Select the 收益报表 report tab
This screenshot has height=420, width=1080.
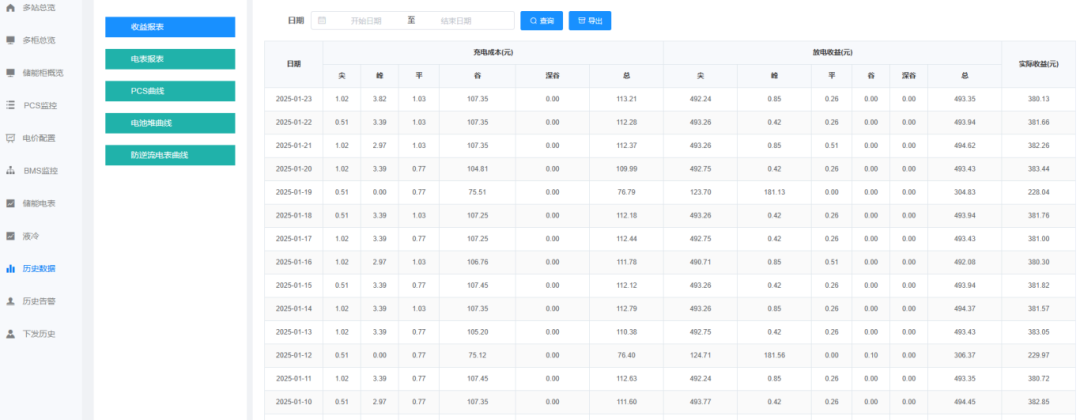click(170, 27)
